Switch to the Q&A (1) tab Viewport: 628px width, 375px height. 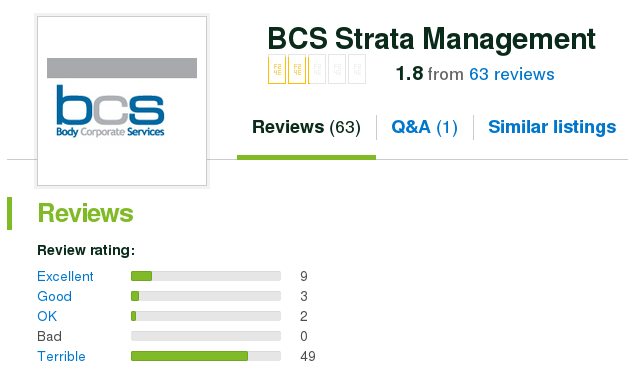click(425, 127)
